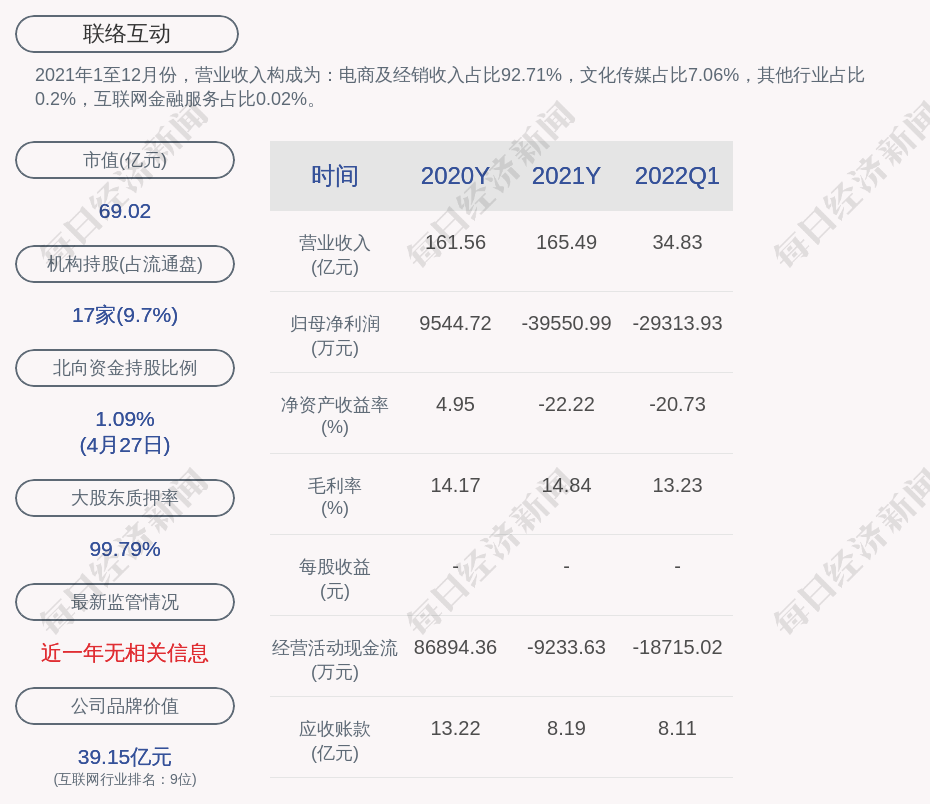The width and height of the screenshot is (930, 804).
Task: Select net profit value 9544.72
Action: click(456, 324)
